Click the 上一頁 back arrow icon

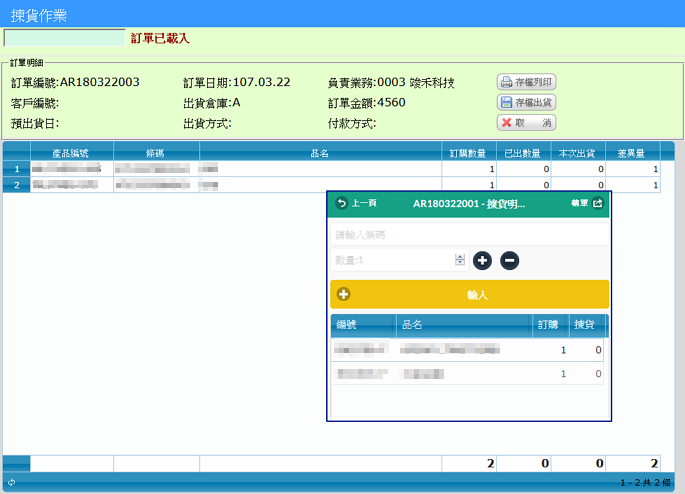click(x=342, y=203)
